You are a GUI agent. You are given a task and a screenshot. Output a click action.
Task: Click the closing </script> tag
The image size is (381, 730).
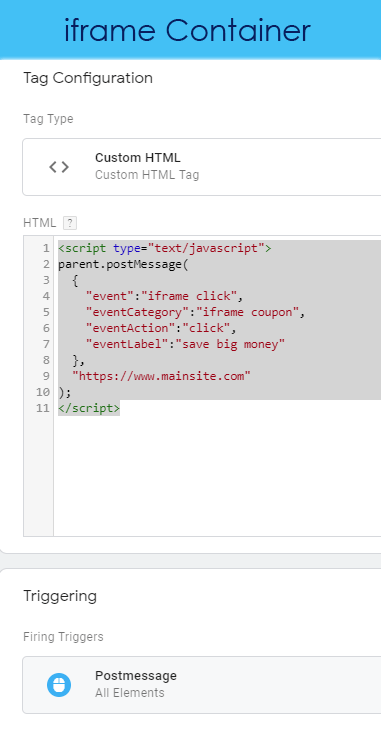(x=89, y=408)
